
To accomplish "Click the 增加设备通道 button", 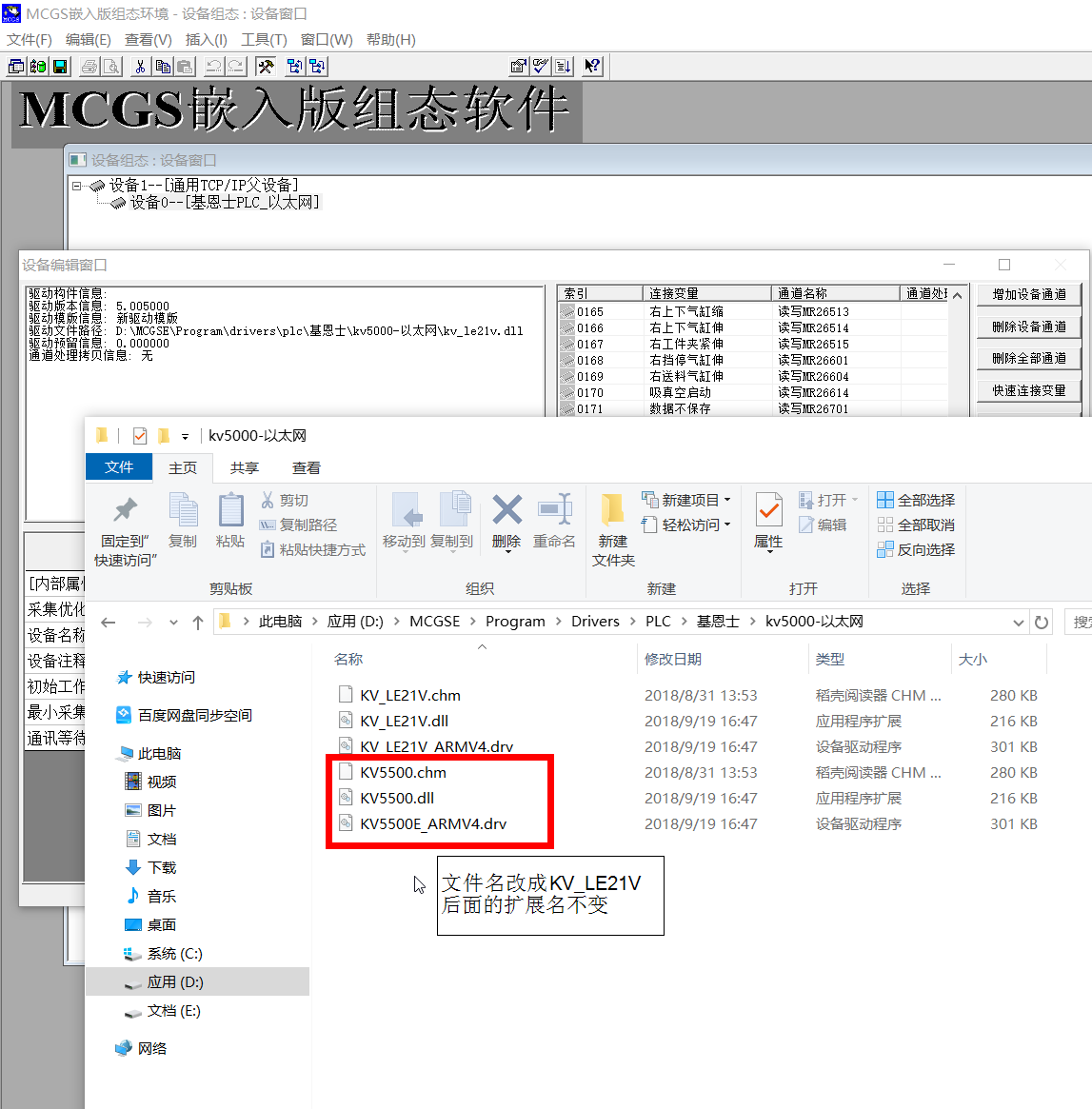I will click(1028, 295).
